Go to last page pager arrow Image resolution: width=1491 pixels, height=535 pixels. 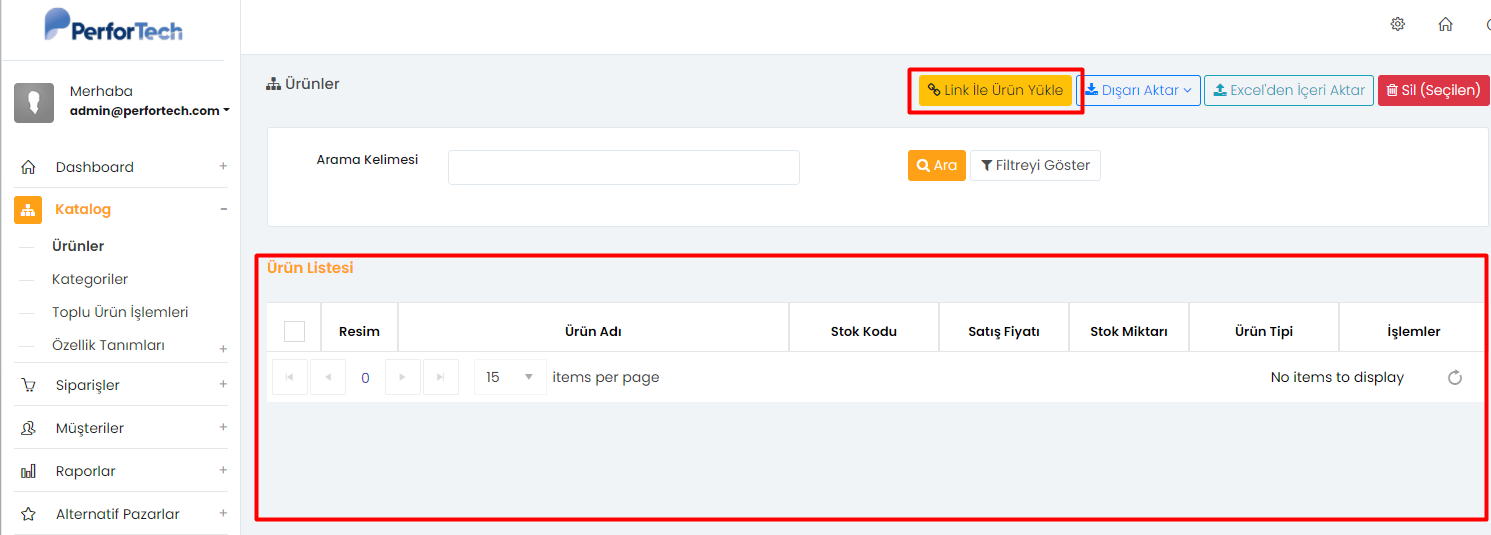pyautogui.click(x=441, y=377)
